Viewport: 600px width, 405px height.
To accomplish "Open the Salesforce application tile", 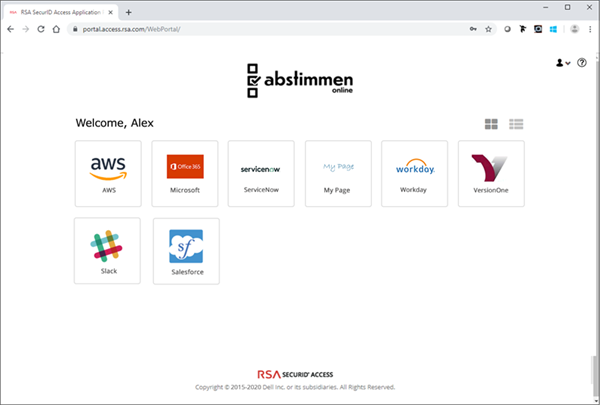I will click(186, 251).
